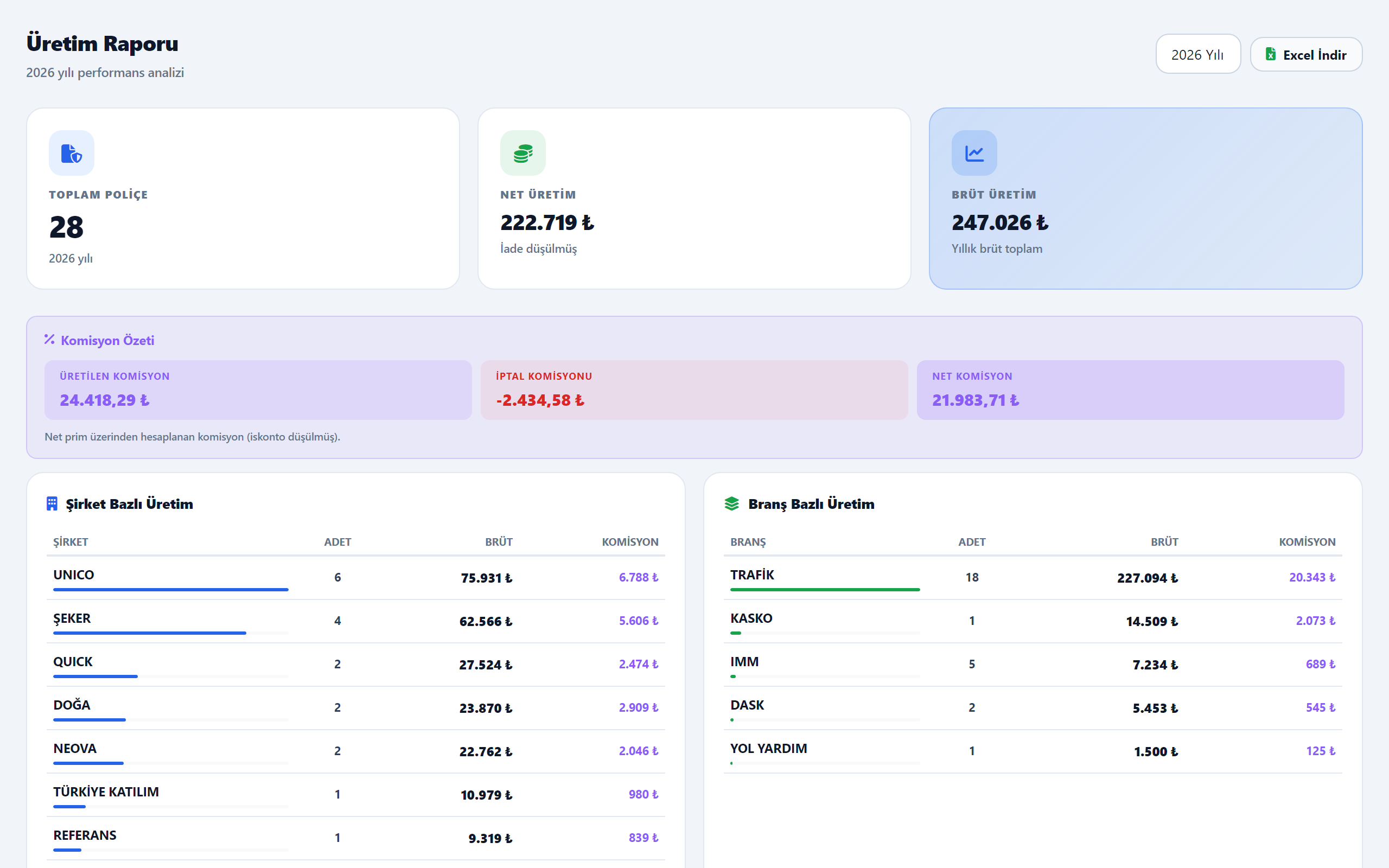Click the layers icon beside Branş Bazlı Üretim
Screen dimensions: 1389x868
click(x=732, y=503)
